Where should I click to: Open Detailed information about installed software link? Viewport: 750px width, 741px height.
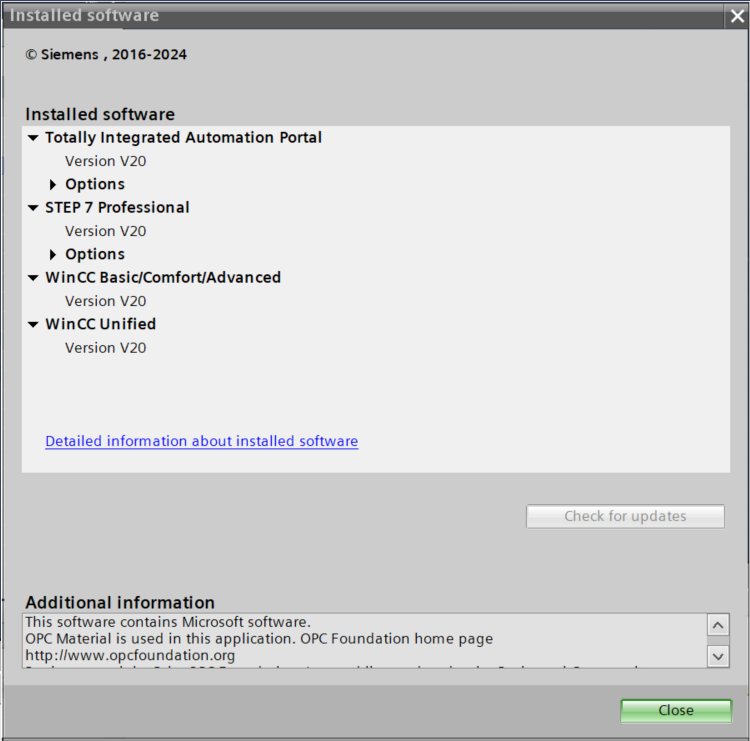point(201,441)
